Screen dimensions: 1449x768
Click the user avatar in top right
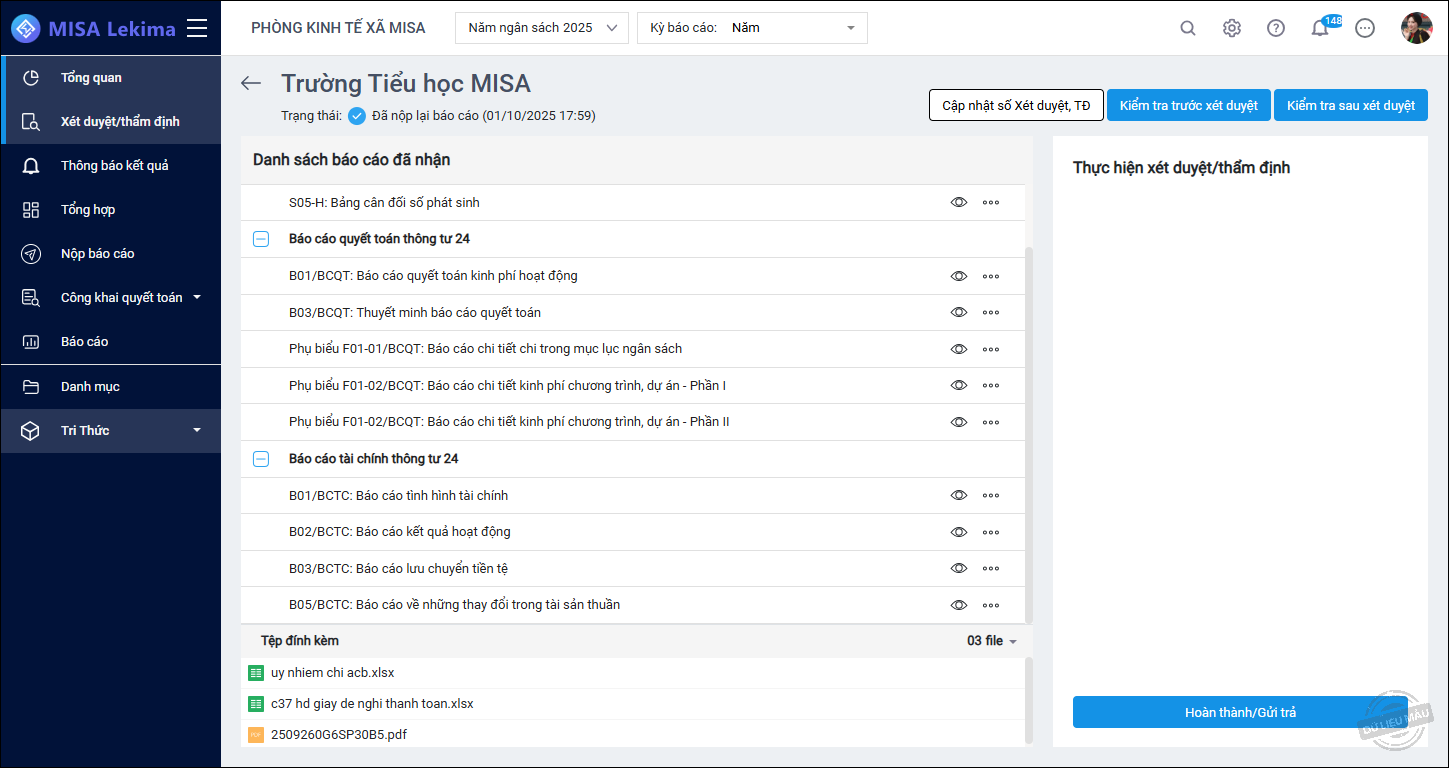coord(1416,28)
